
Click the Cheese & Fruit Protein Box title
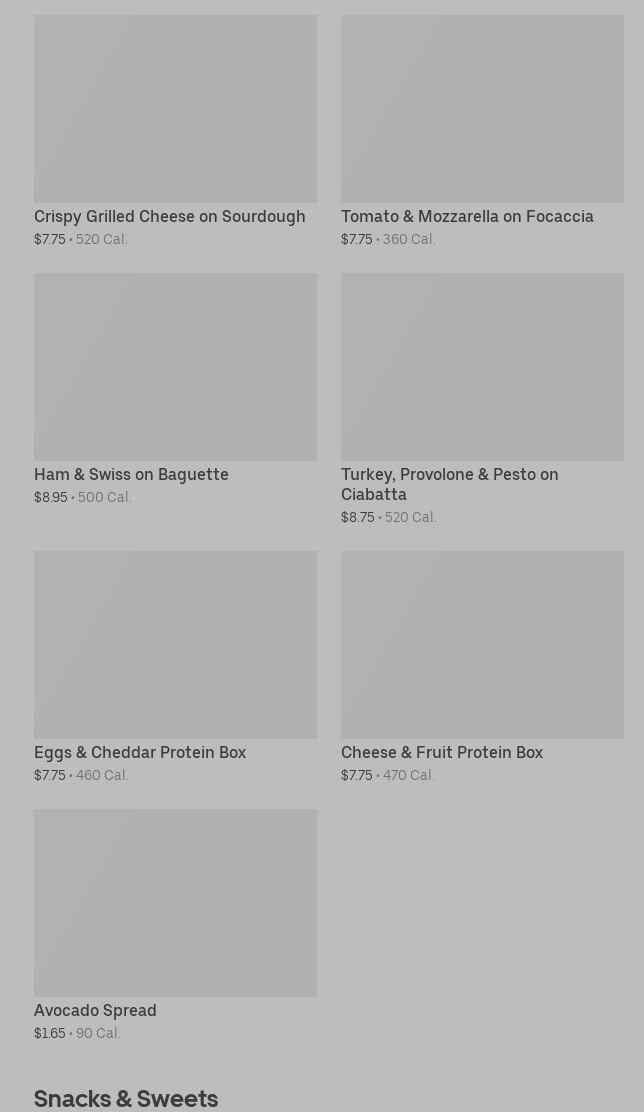(442, 752)
